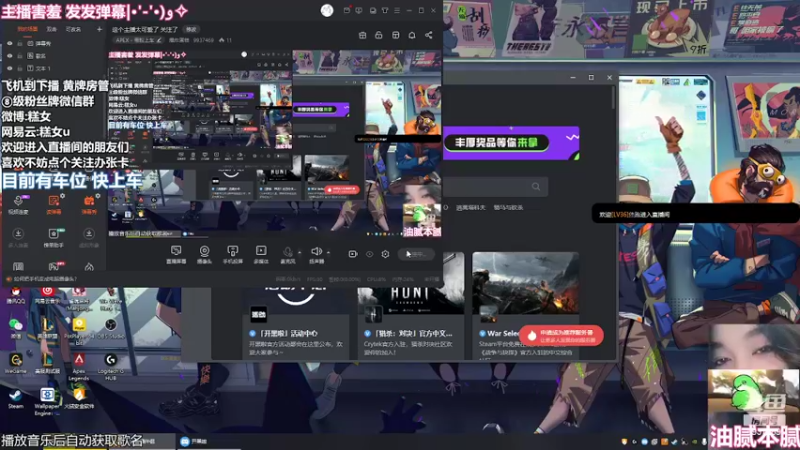Open the WeGame desktop icon
Viewport: 800px width, 450px height.
[x=15, y=364]
